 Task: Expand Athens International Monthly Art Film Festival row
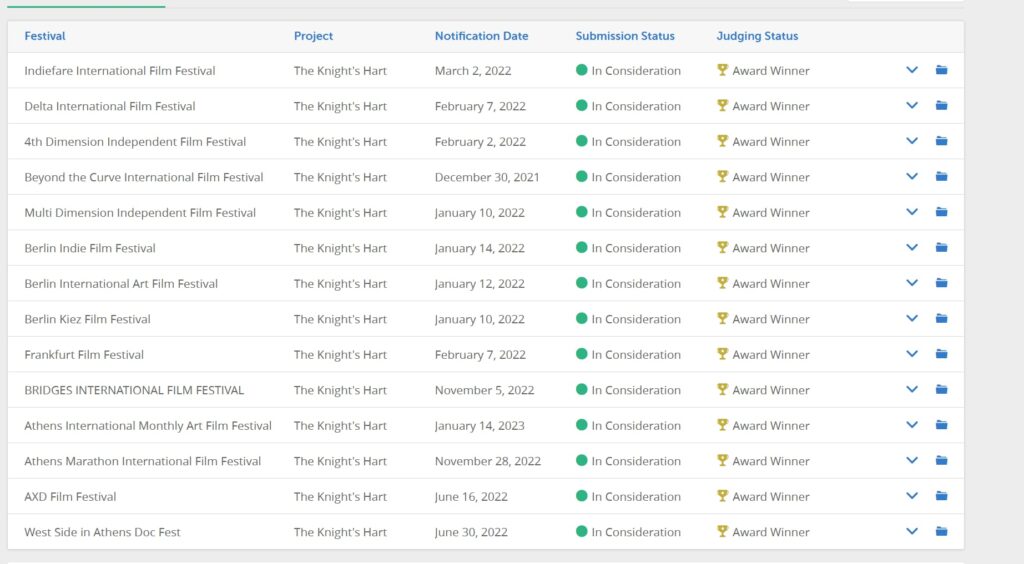[912, 424]
